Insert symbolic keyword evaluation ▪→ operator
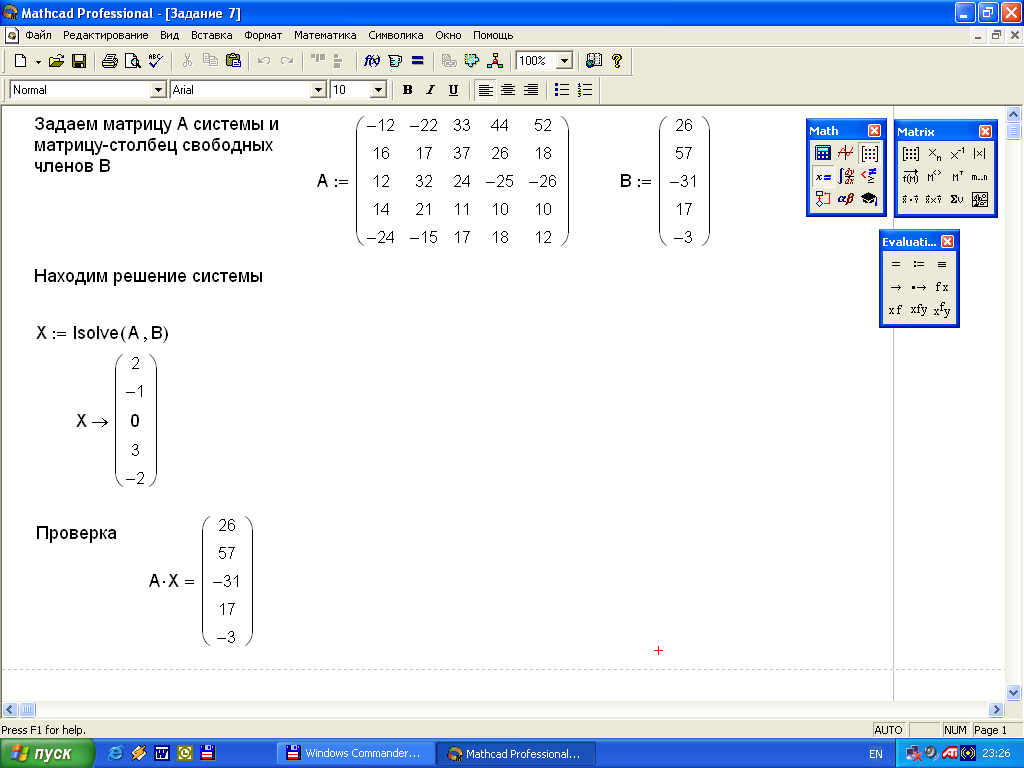The width and height of the screenshot is (1024, 768). coord(919,287)
